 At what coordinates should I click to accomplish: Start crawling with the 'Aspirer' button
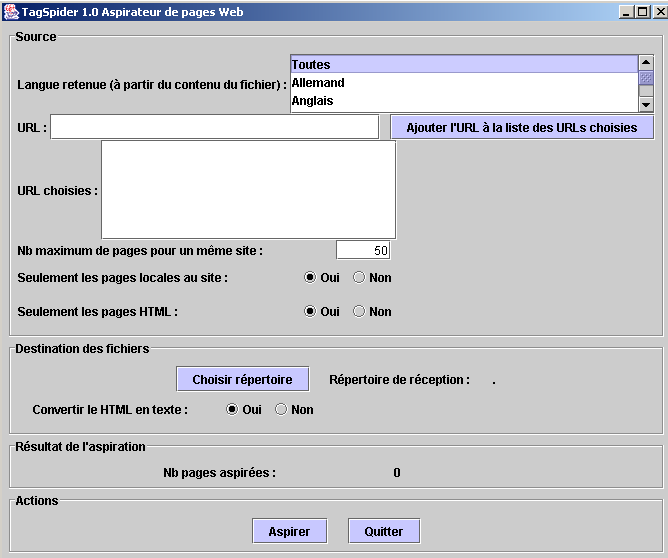pos(289,532)
